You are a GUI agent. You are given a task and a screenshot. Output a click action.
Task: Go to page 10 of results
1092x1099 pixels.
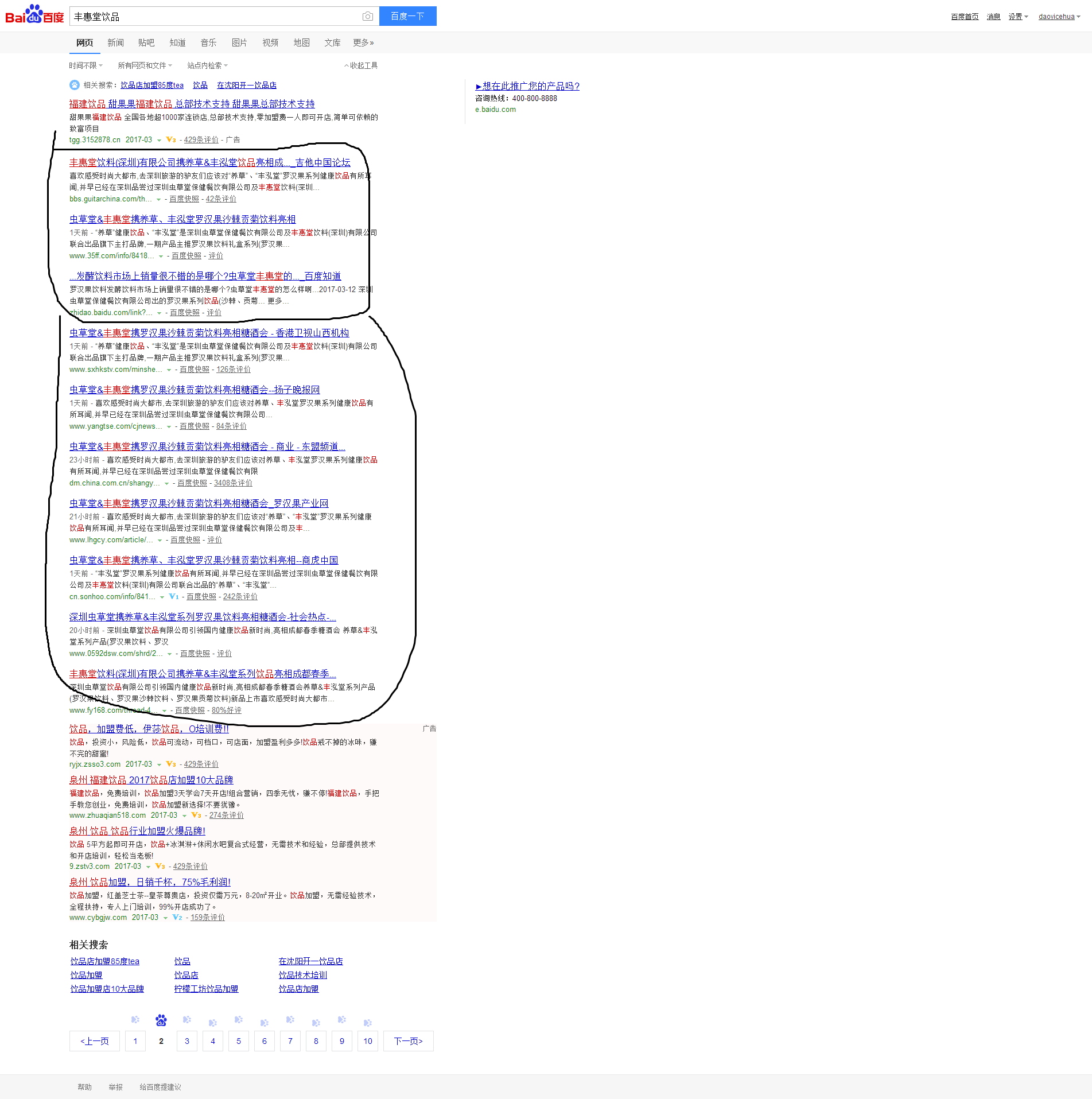[368, 1041]
